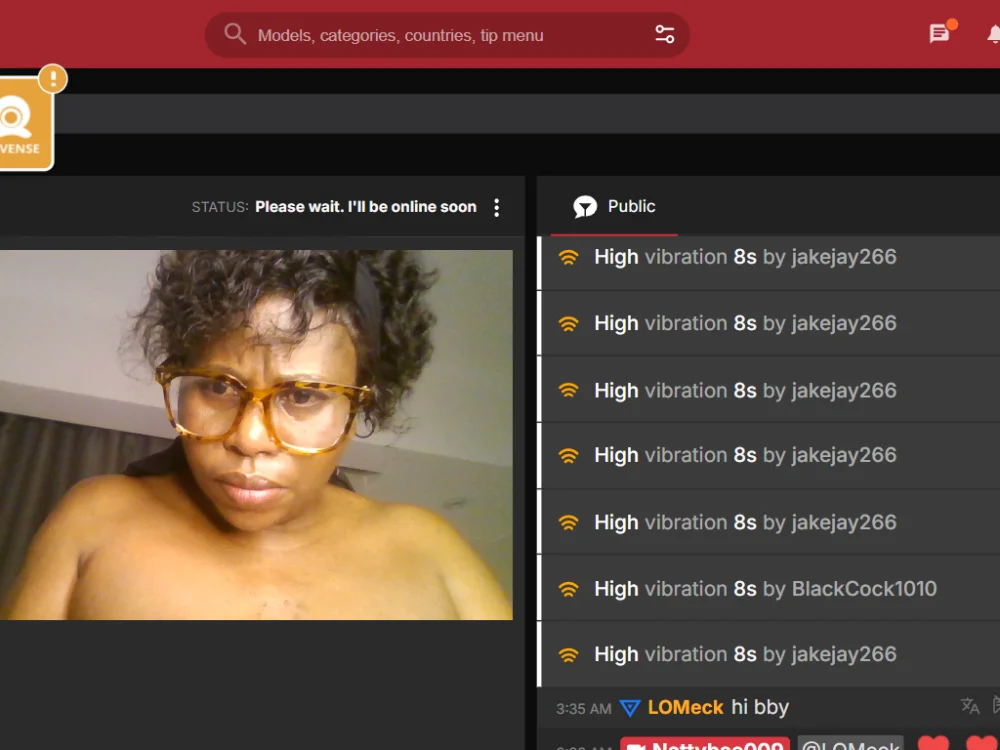Open search filters via the sliders icon
Screen dimensions: 1000x750
pos(665,34)
